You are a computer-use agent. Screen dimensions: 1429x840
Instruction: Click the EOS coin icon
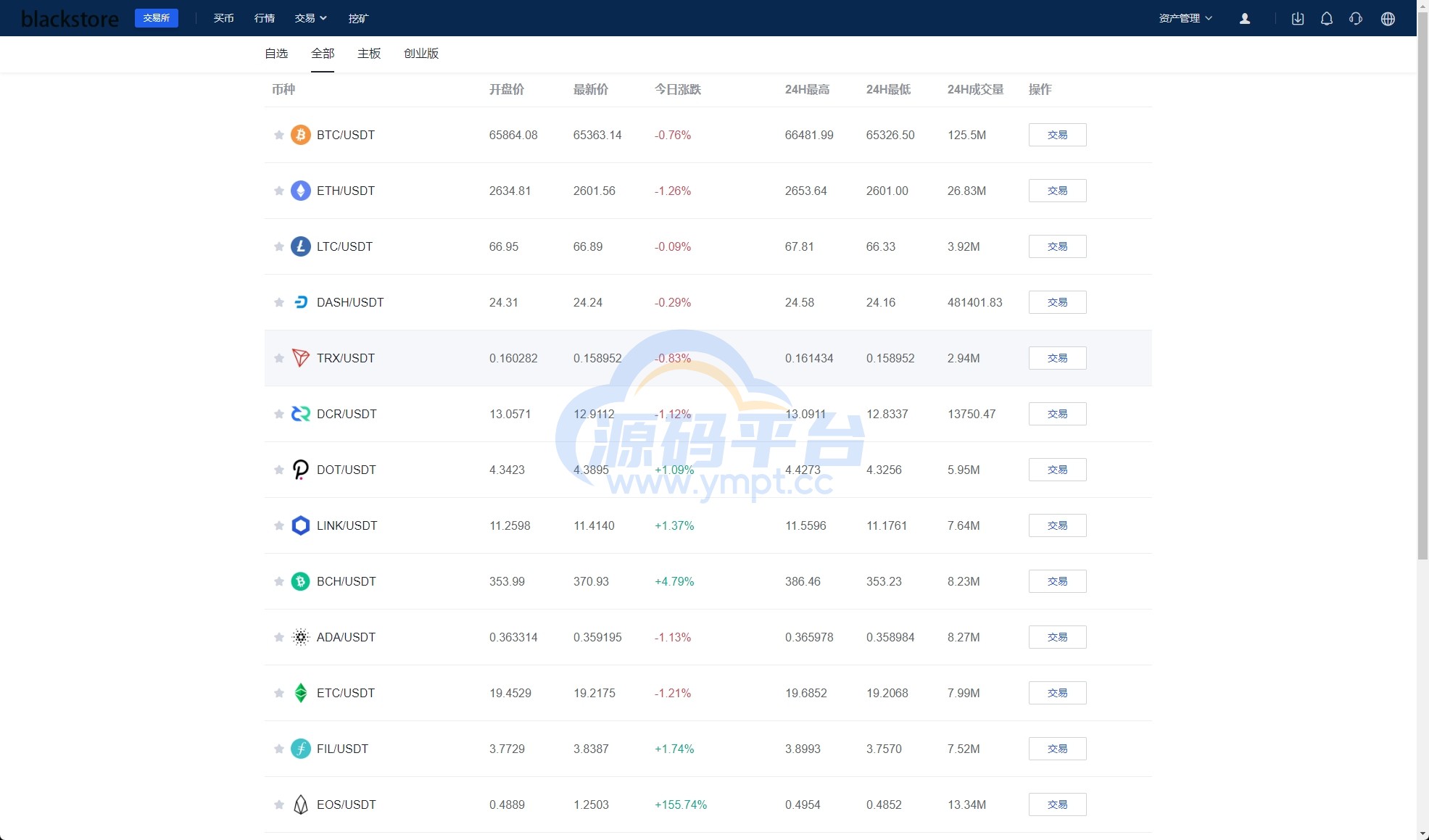[x=301, y=804]
